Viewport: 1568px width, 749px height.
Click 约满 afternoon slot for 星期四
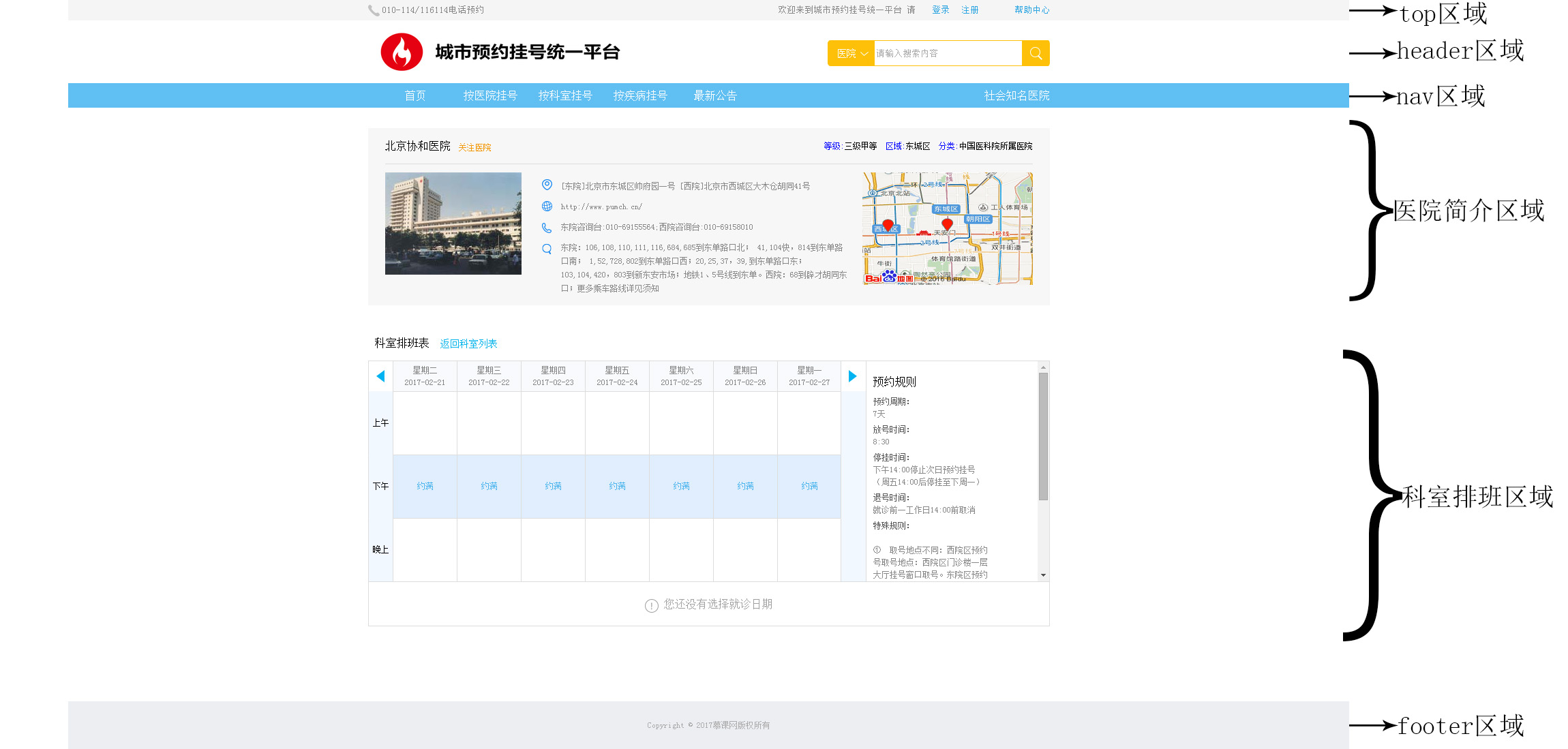(x=553, y=486)
